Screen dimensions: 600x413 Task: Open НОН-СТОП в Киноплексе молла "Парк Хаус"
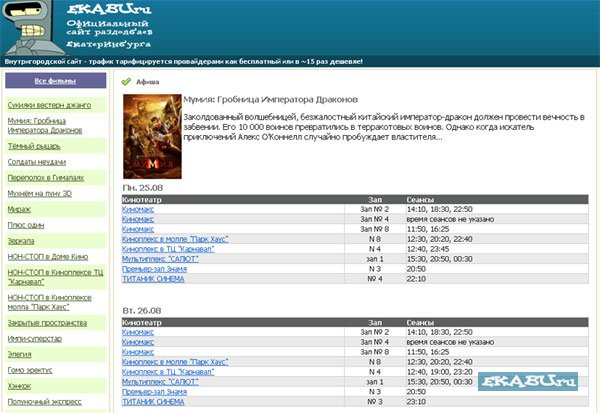tap(49, 302)
